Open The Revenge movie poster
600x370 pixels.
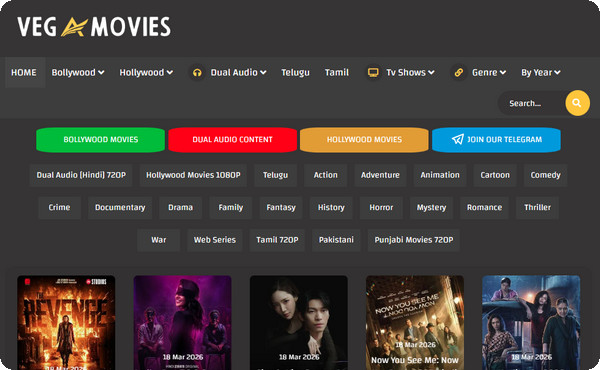66,322
